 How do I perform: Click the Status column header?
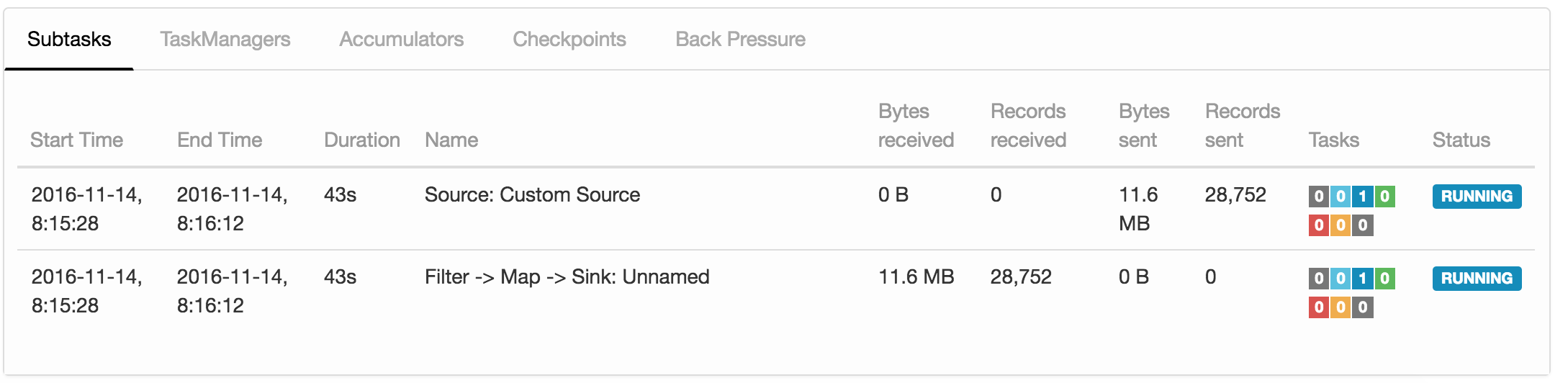[x=1461, y=140]
